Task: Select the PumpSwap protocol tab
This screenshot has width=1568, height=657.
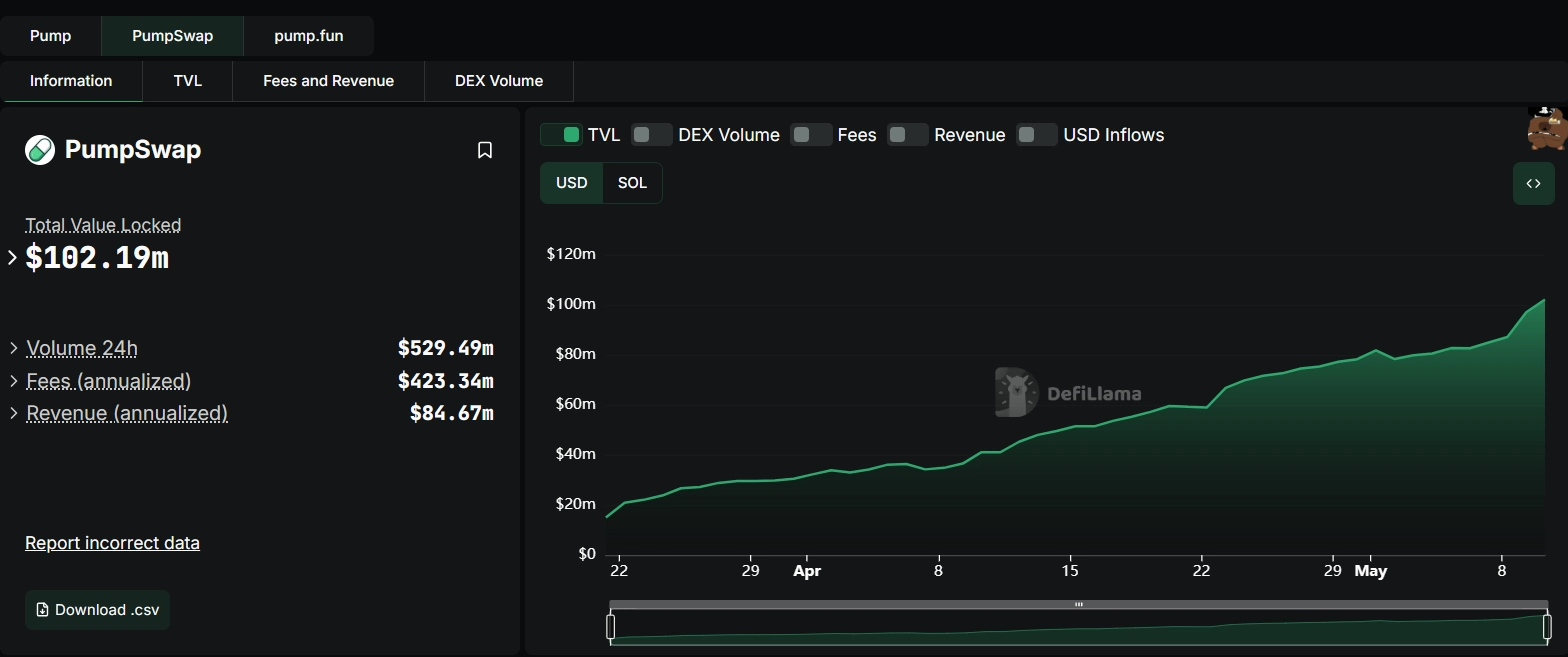Action: 172,36
